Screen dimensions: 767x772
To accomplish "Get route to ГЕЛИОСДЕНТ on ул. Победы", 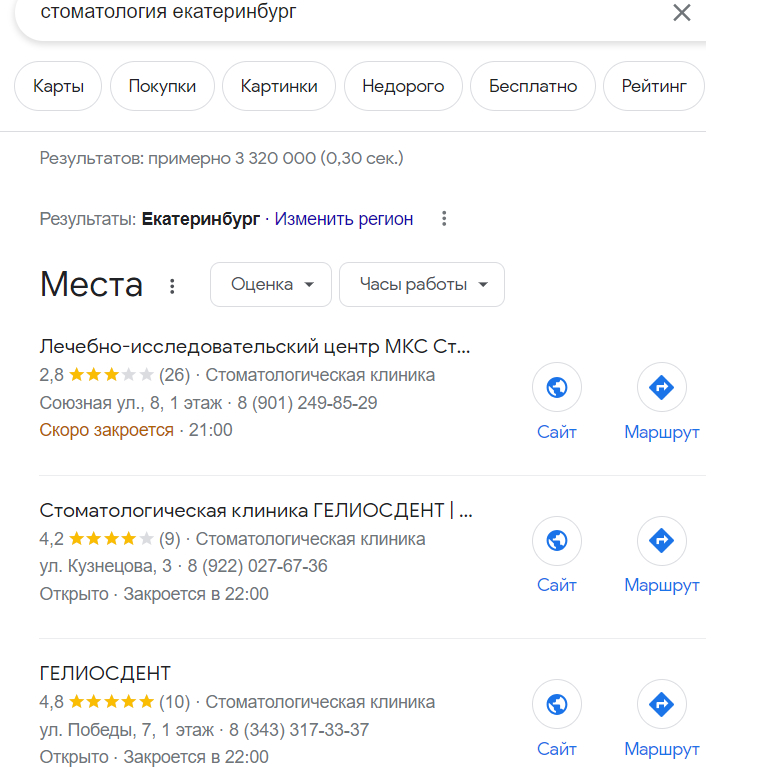I will tap(661, 705).
